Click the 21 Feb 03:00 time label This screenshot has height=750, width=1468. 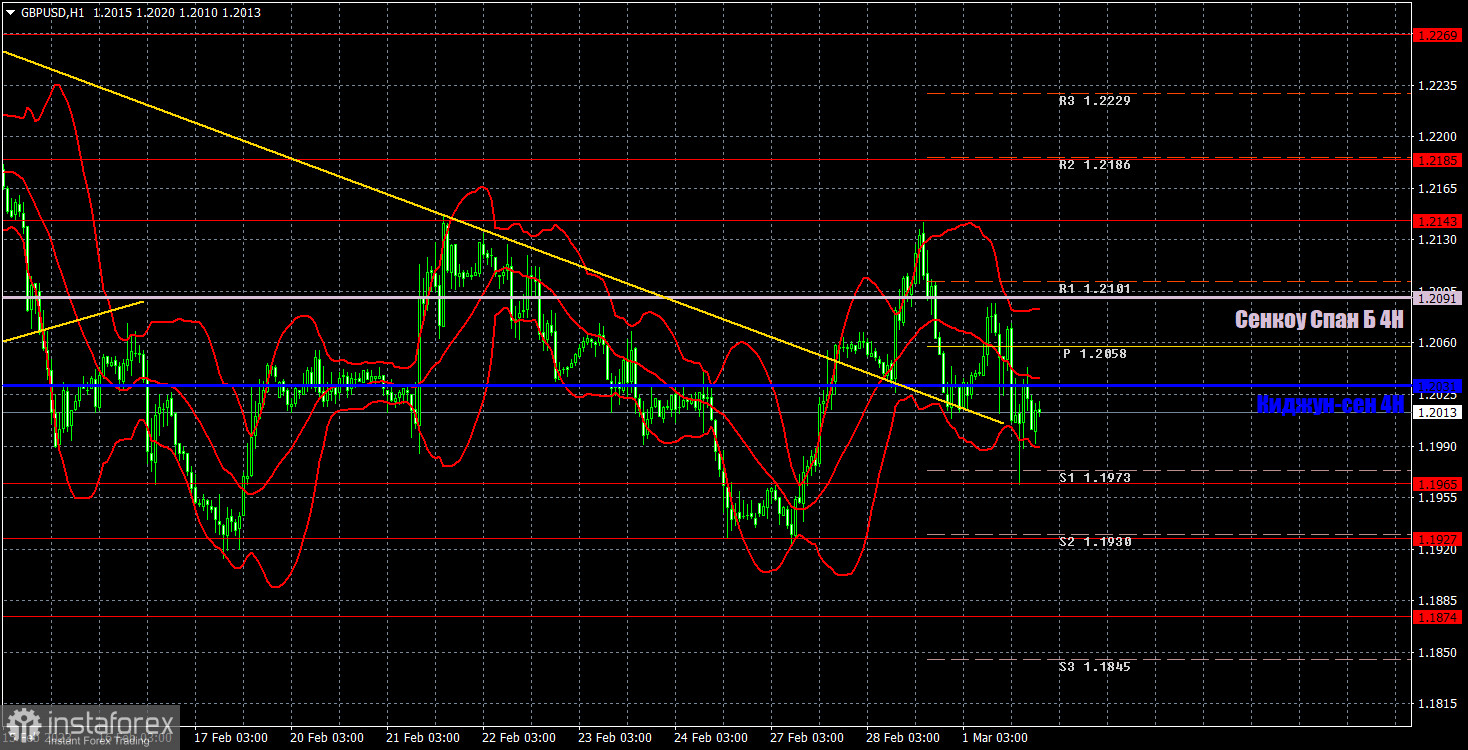coord(423,738)
